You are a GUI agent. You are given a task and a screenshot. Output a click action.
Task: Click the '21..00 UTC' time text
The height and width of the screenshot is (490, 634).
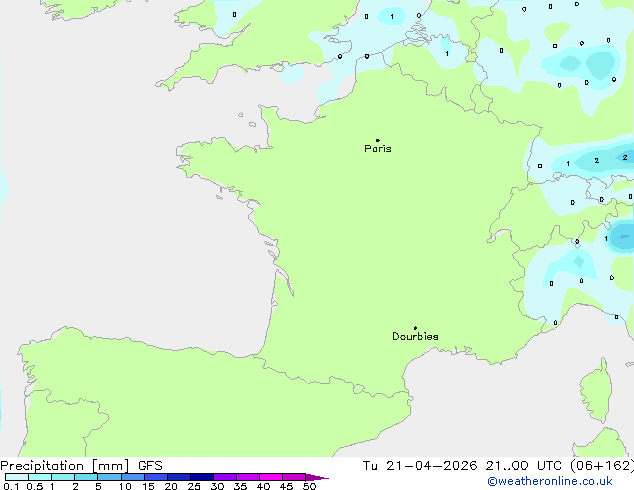[x=524, y=466]
